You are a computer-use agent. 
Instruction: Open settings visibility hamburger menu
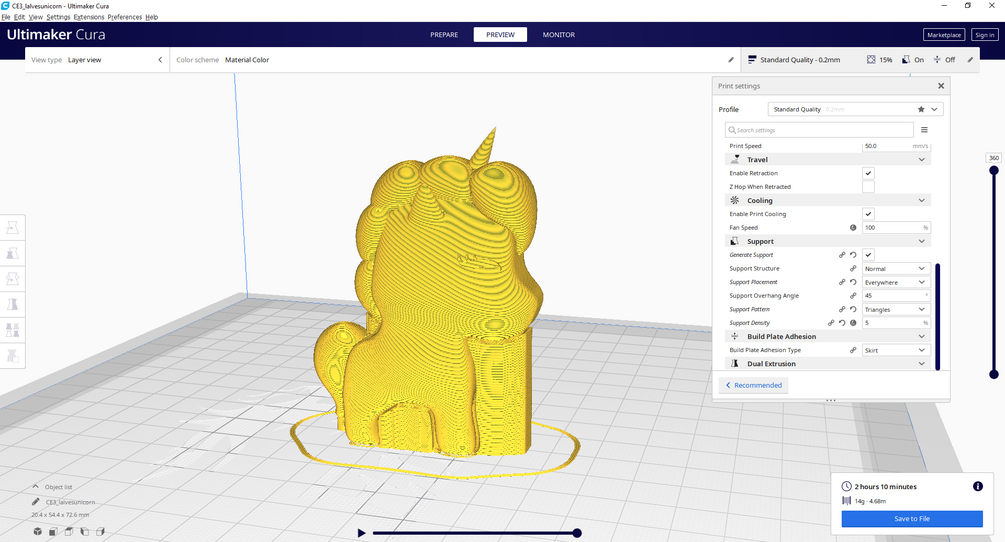coord(924,130)
